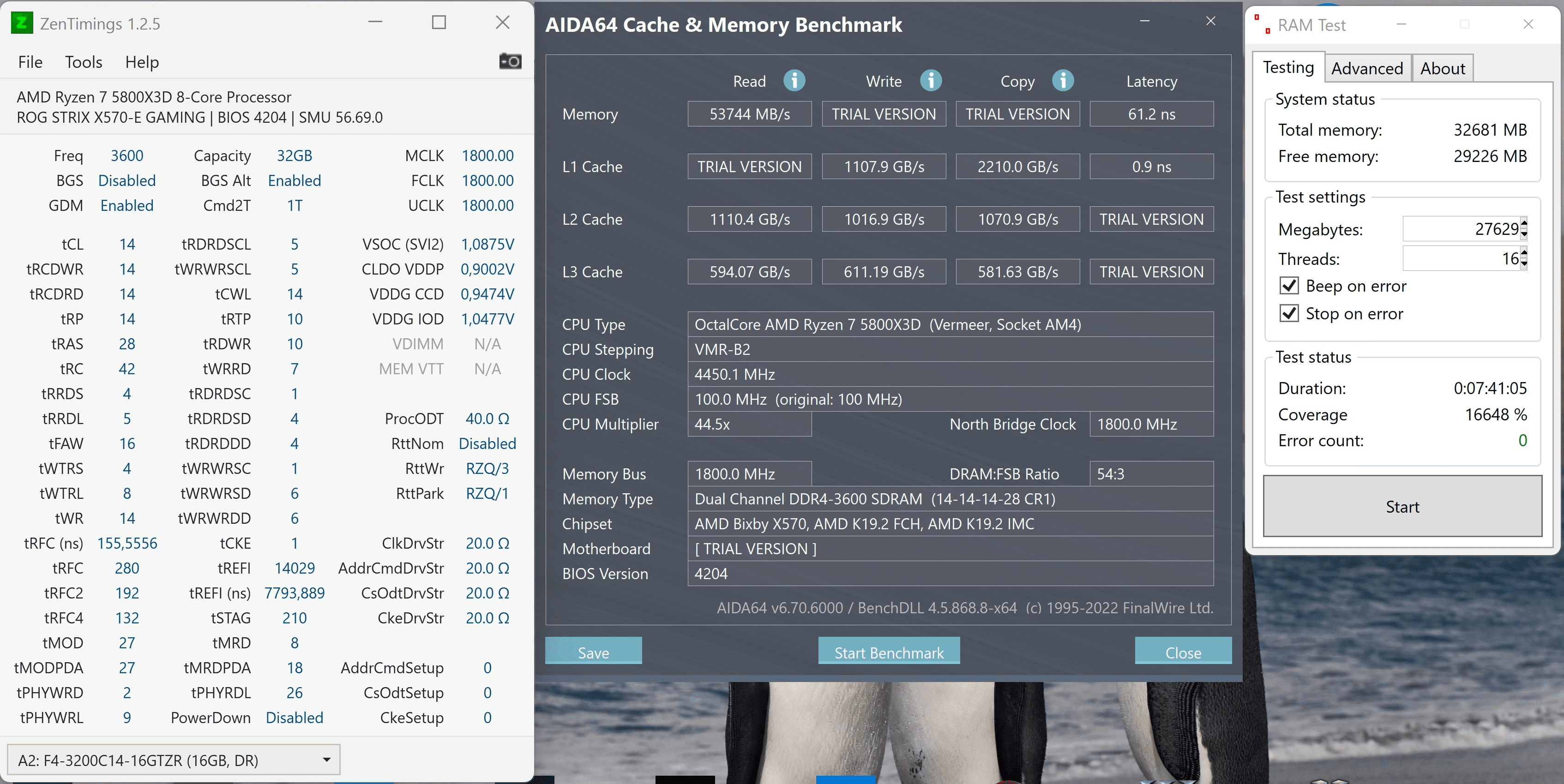Click the info icon next to Write
The width and height of the screenshot is (1564, 784).
931,80
